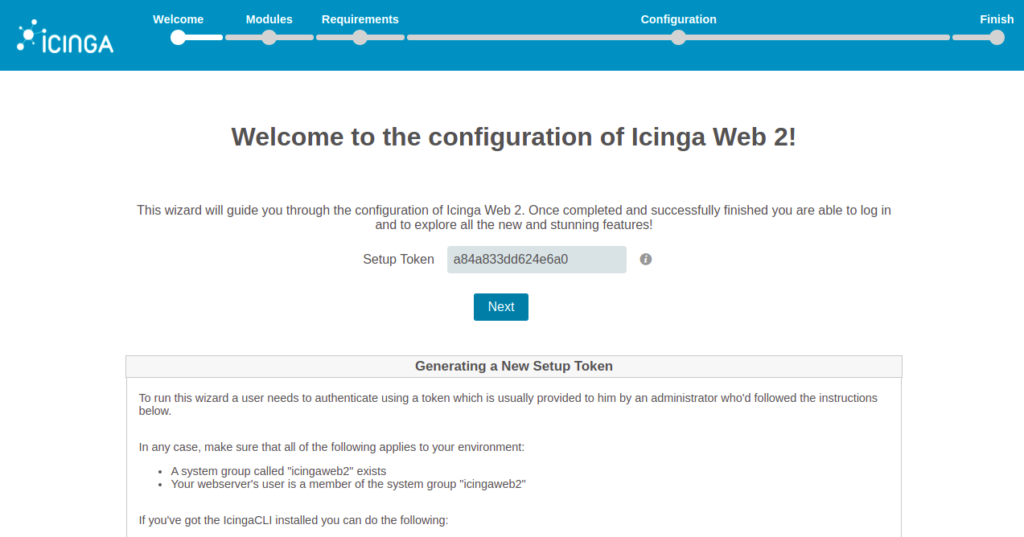Select the Configuration step label
Screen dimensions: 1024x537
click(x=679, y=20)
